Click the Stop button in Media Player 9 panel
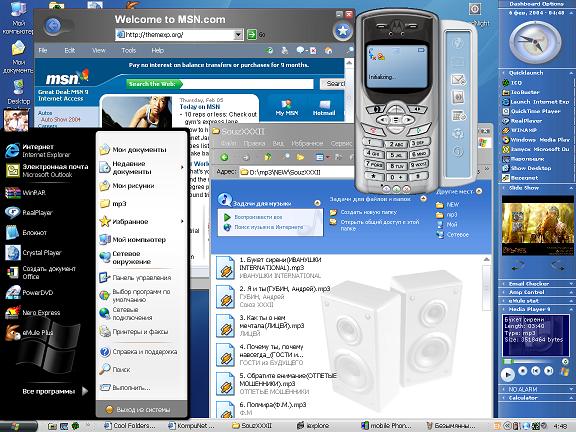This screenshot has width=576, height=432. pyautogui.click(x=522, y=371)
